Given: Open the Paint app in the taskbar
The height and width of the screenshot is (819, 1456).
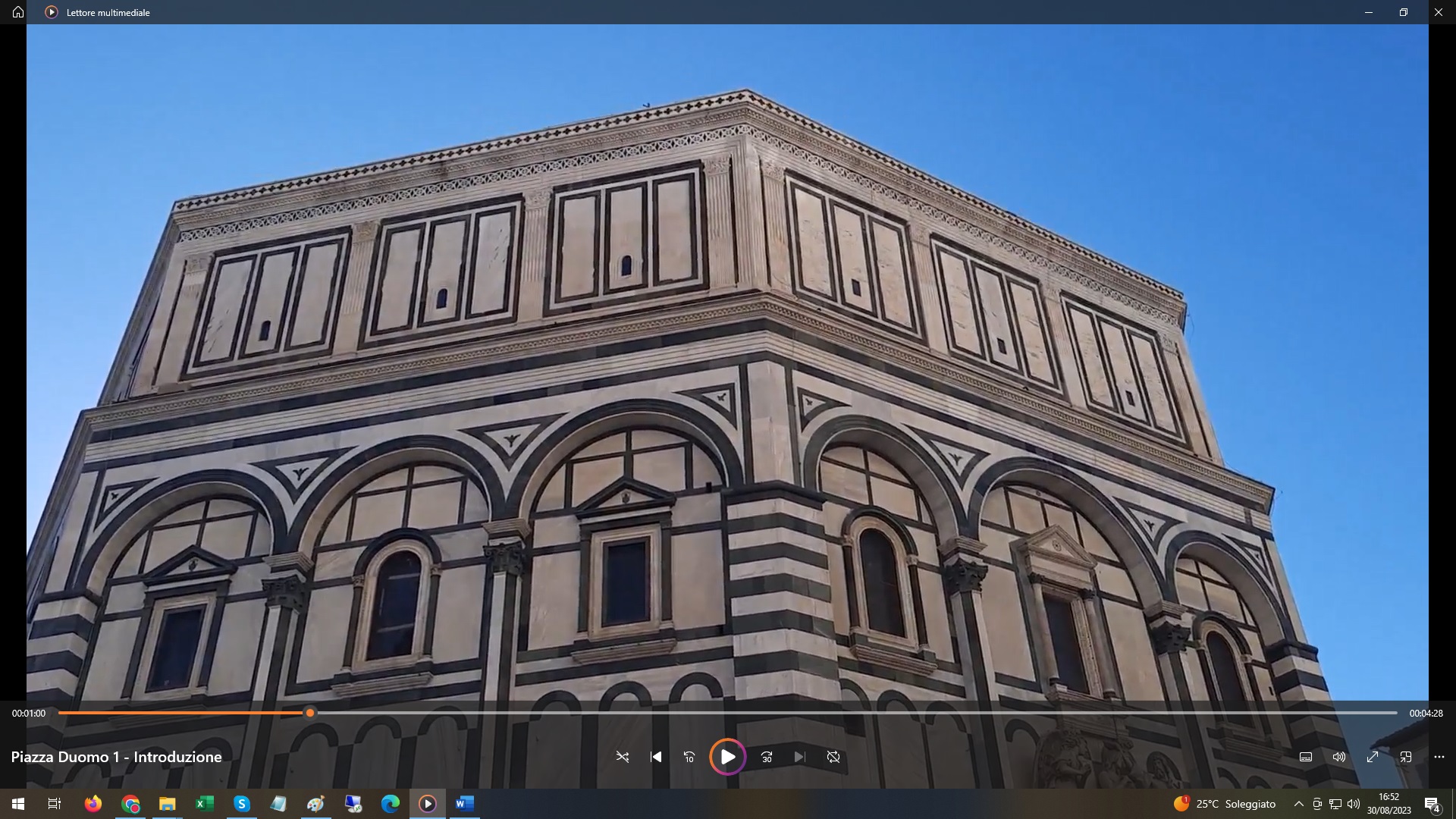Looking at the screenshot, I should (x=316, y=804).
